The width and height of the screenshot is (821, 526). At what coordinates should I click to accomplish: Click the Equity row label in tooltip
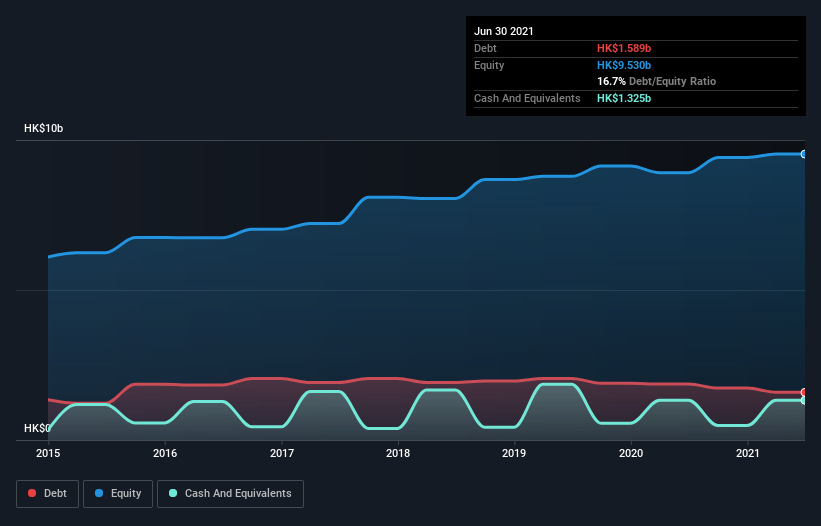[x=489, y=65]
